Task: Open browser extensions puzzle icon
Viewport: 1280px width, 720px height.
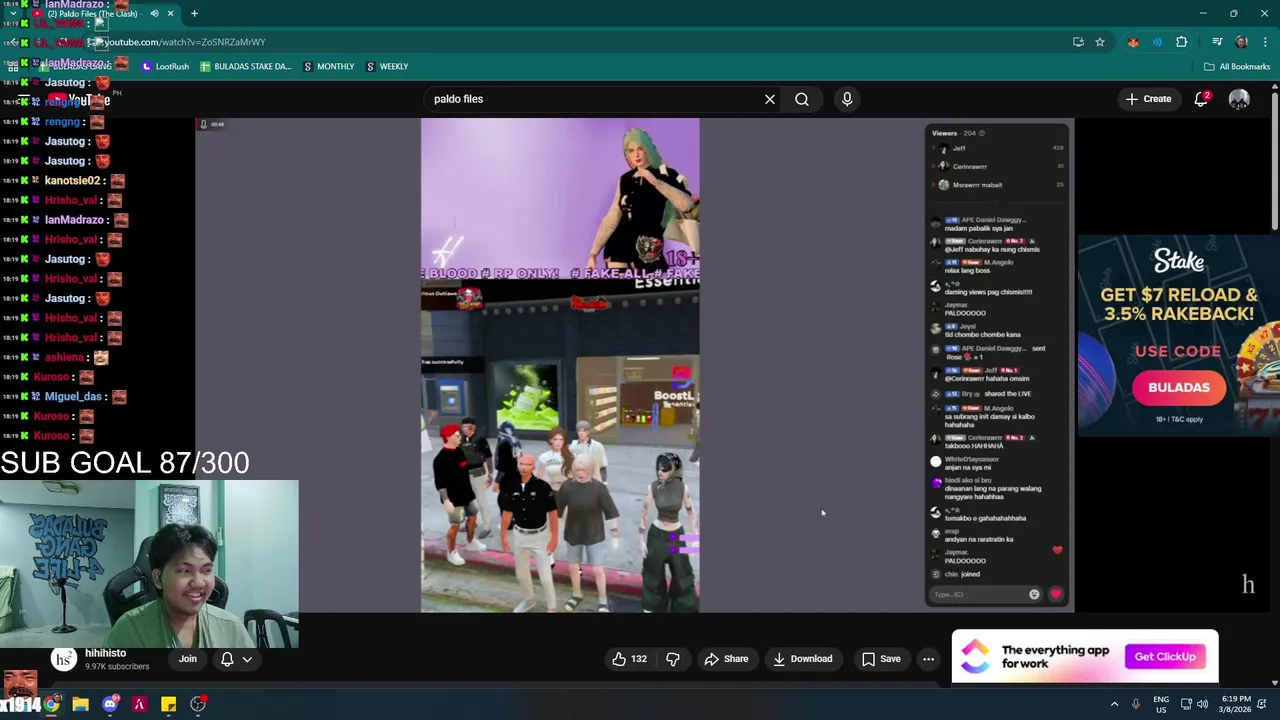Action: pos(1182,42)
